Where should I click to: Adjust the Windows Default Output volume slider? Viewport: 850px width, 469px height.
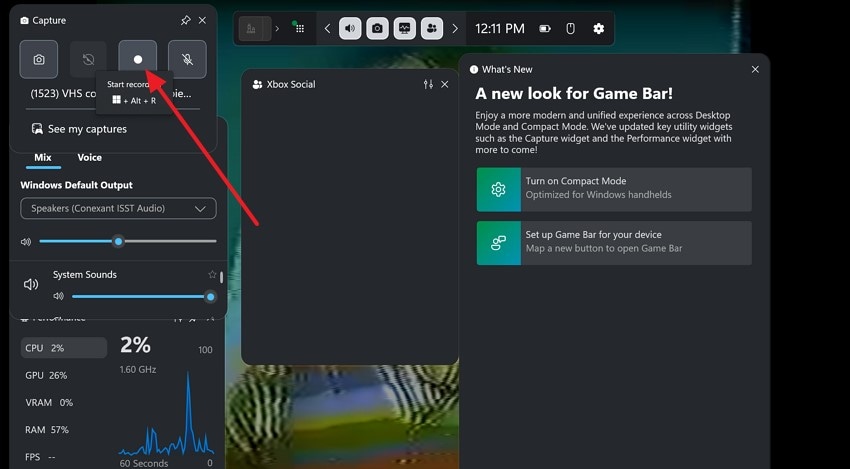click(x=128, y=241)
